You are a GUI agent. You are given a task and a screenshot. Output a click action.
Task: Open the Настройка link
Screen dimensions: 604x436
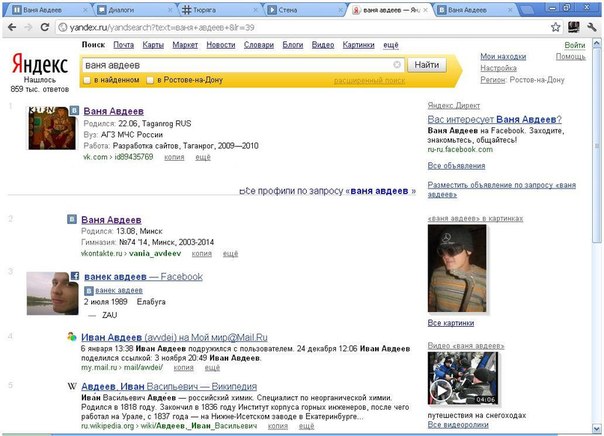tap(498, 68)
